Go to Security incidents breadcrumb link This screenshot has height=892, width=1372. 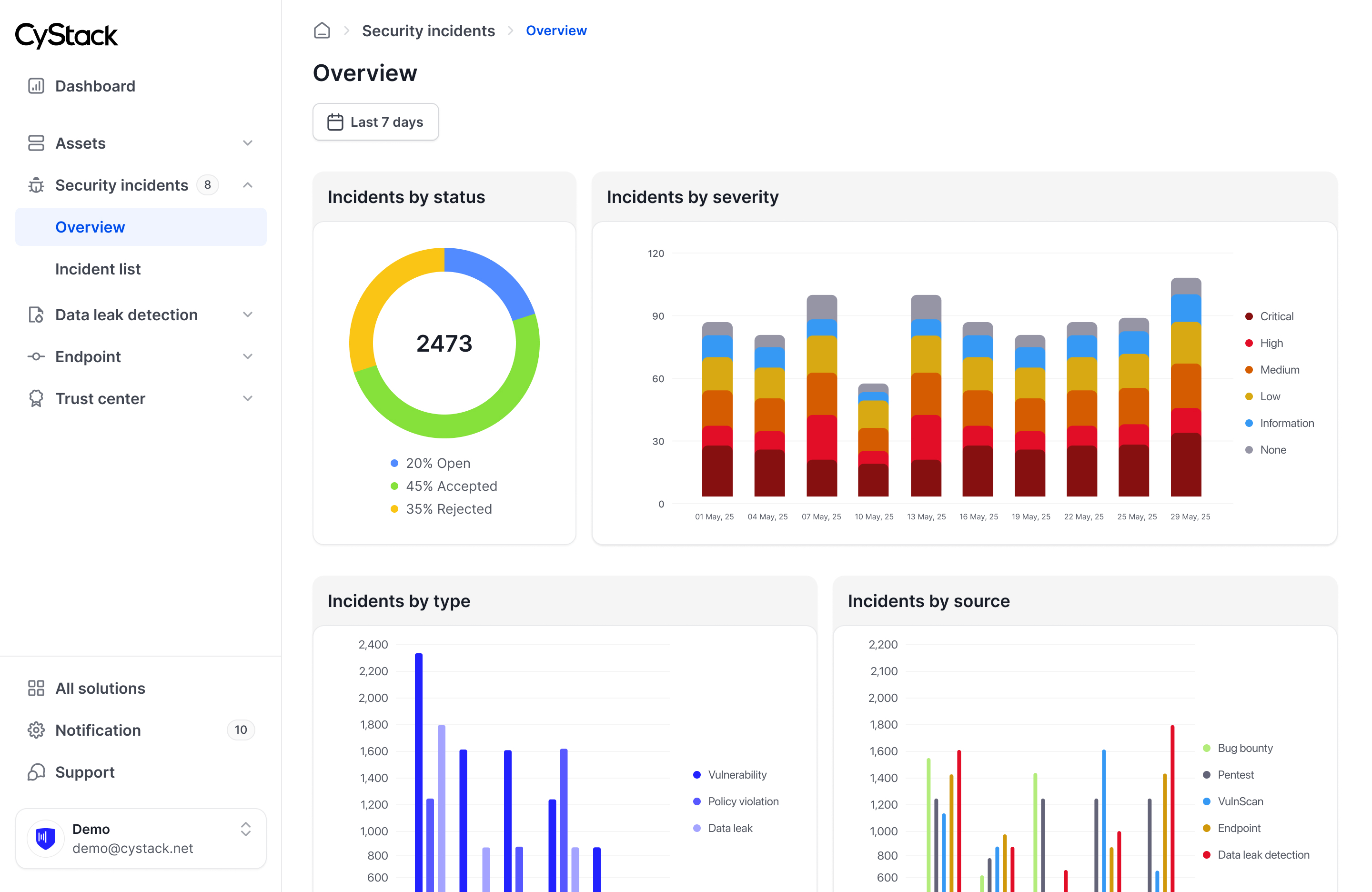pos(428,30)
